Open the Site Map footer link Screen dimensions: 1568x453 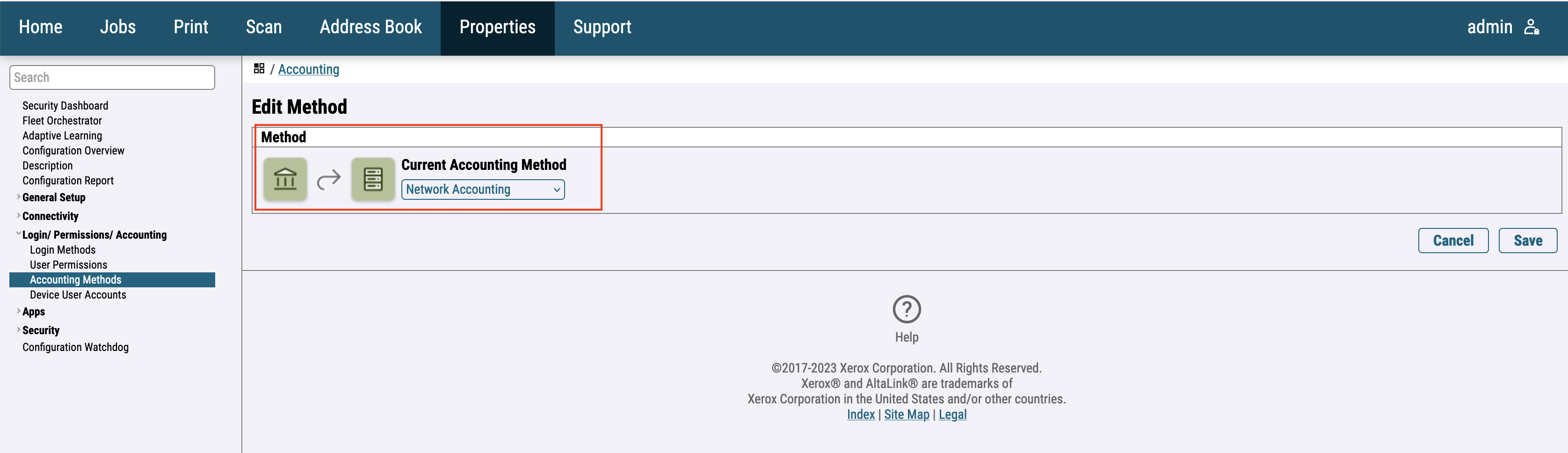pos(907,415)
